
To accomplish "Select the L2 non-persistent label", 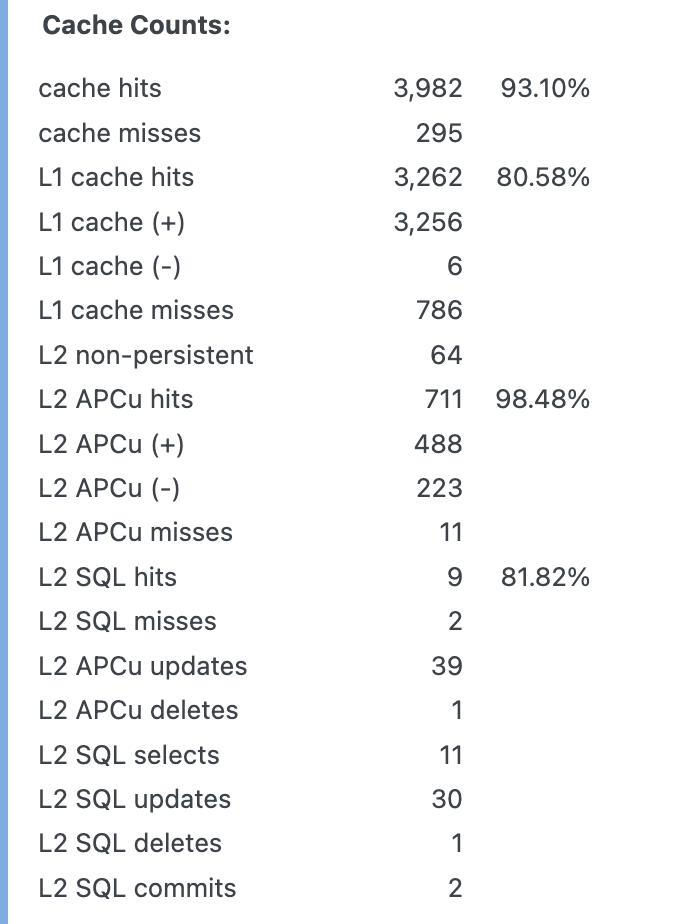I will click(x=146, y=355).
